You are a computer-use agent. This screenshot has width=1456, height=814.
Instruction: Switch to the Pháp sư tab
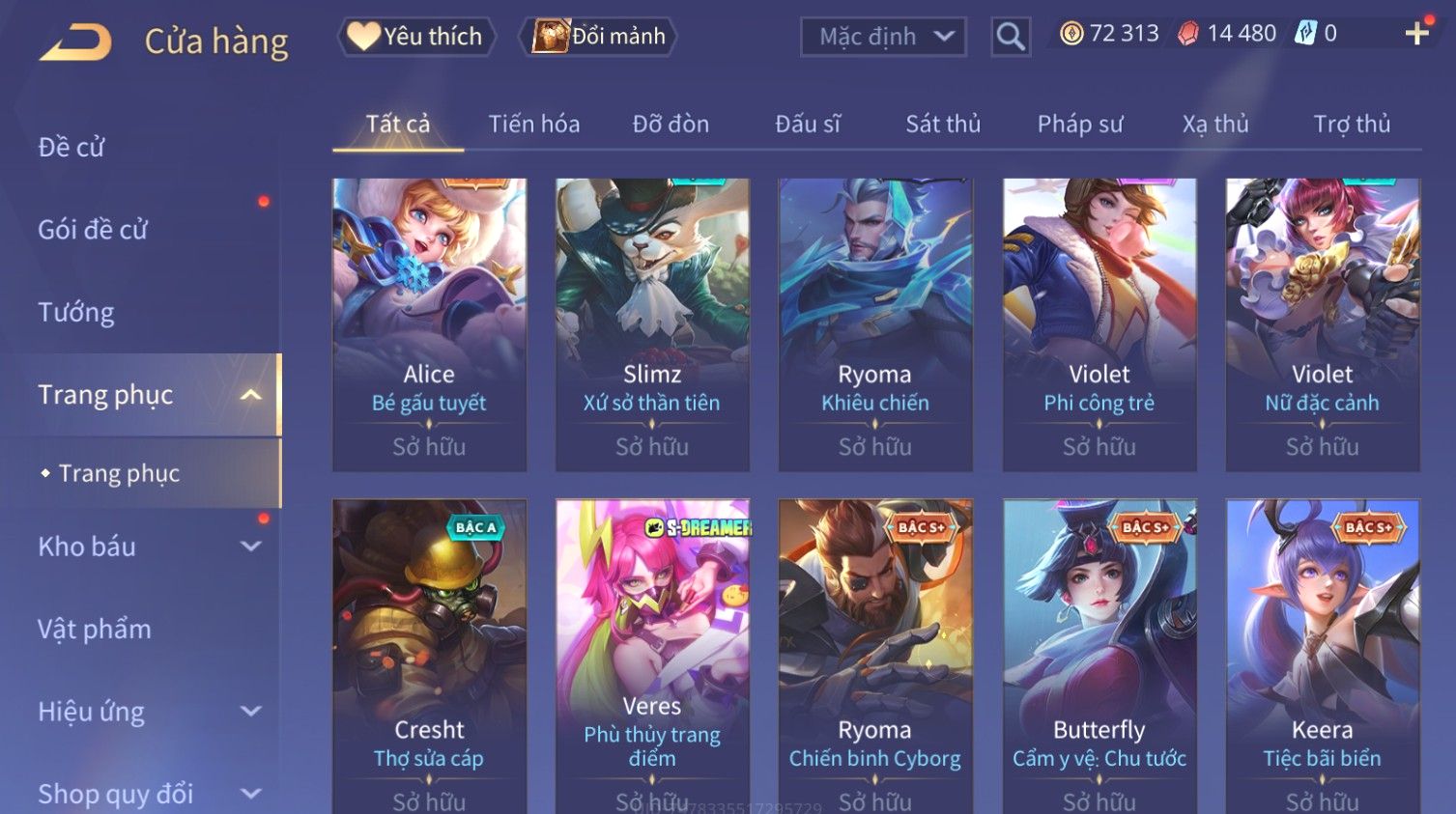1080,124
